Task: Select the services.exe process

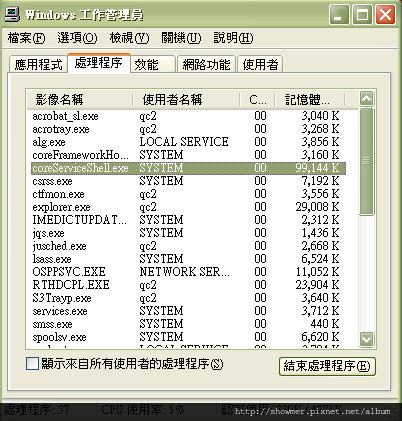Action: click(x=188, y=311)
